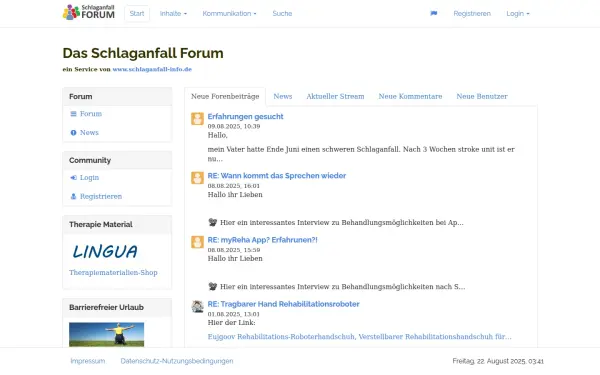This screenshot has height=375, width=600.
Task: Click the 09.08.2025, 10:39 timestamp
Action: (x=234, y=126)
